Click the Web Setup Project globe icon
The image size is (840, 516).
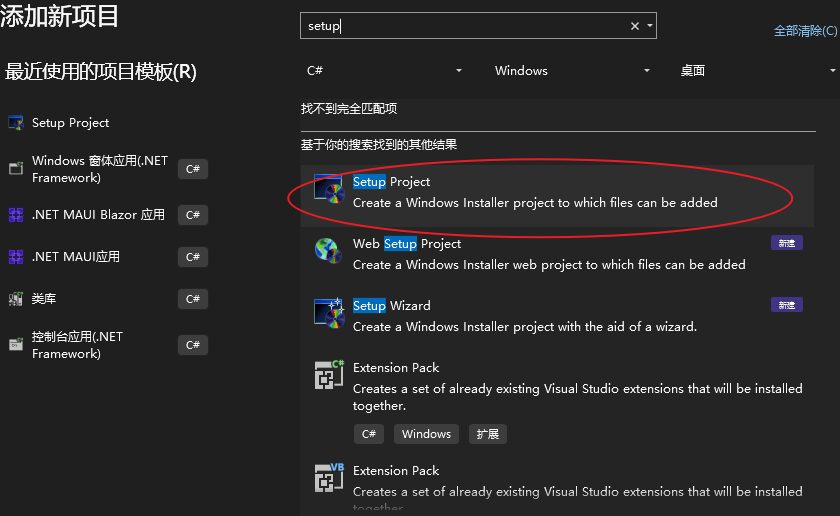pos(328,251)
